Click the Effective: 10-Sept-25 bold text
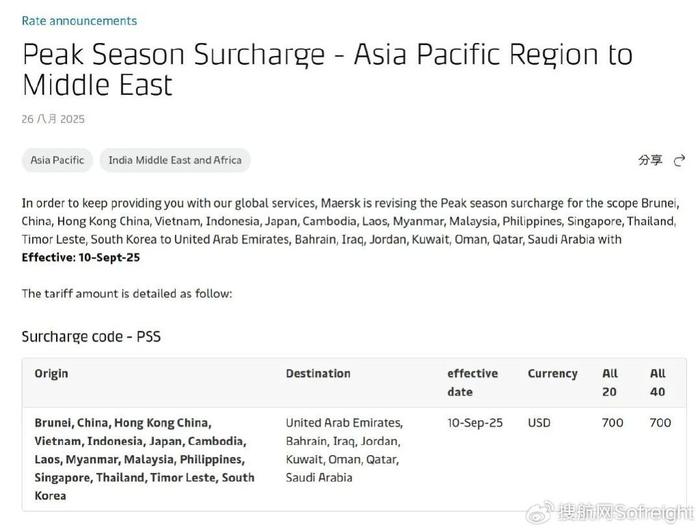 pyautogui.click(x=81, y=258)
